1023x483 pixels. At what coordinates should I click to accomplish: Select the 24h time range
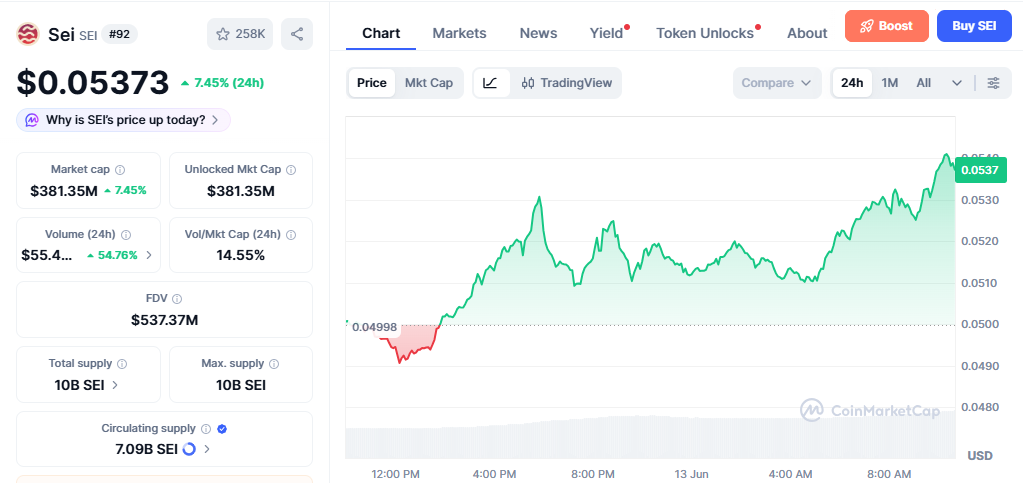coord(852,83)
